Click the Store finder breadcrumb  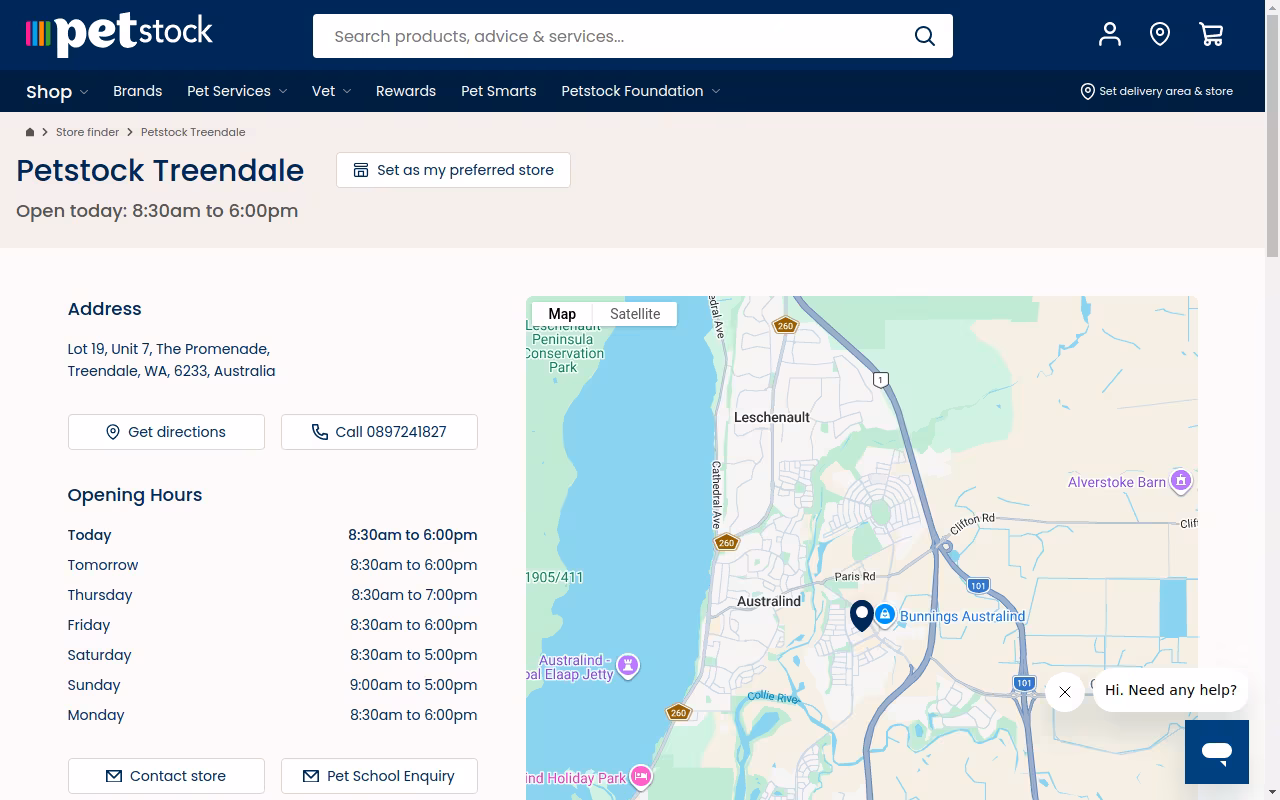(88, 132)
